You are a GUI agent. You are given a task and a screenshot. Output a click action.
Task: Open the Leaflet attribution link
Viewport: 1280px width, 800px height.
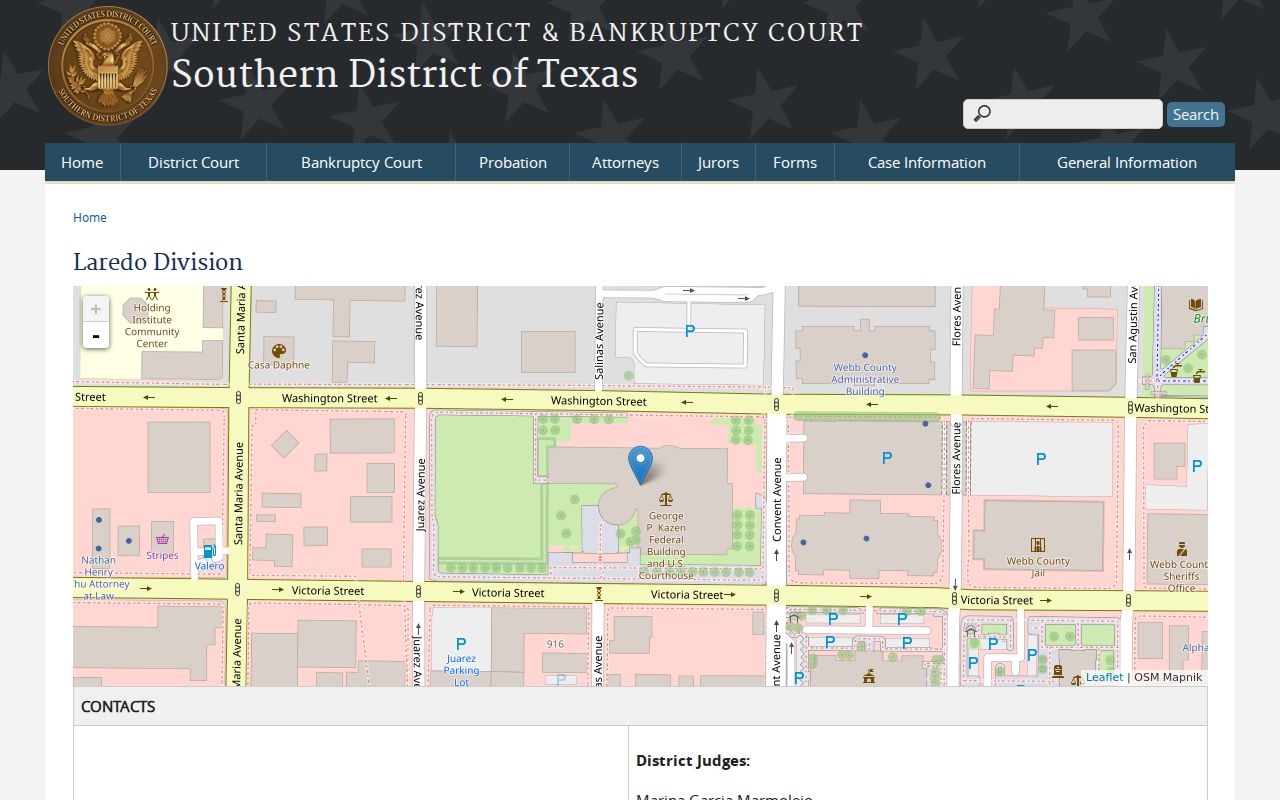click(x=1105, y=677)
